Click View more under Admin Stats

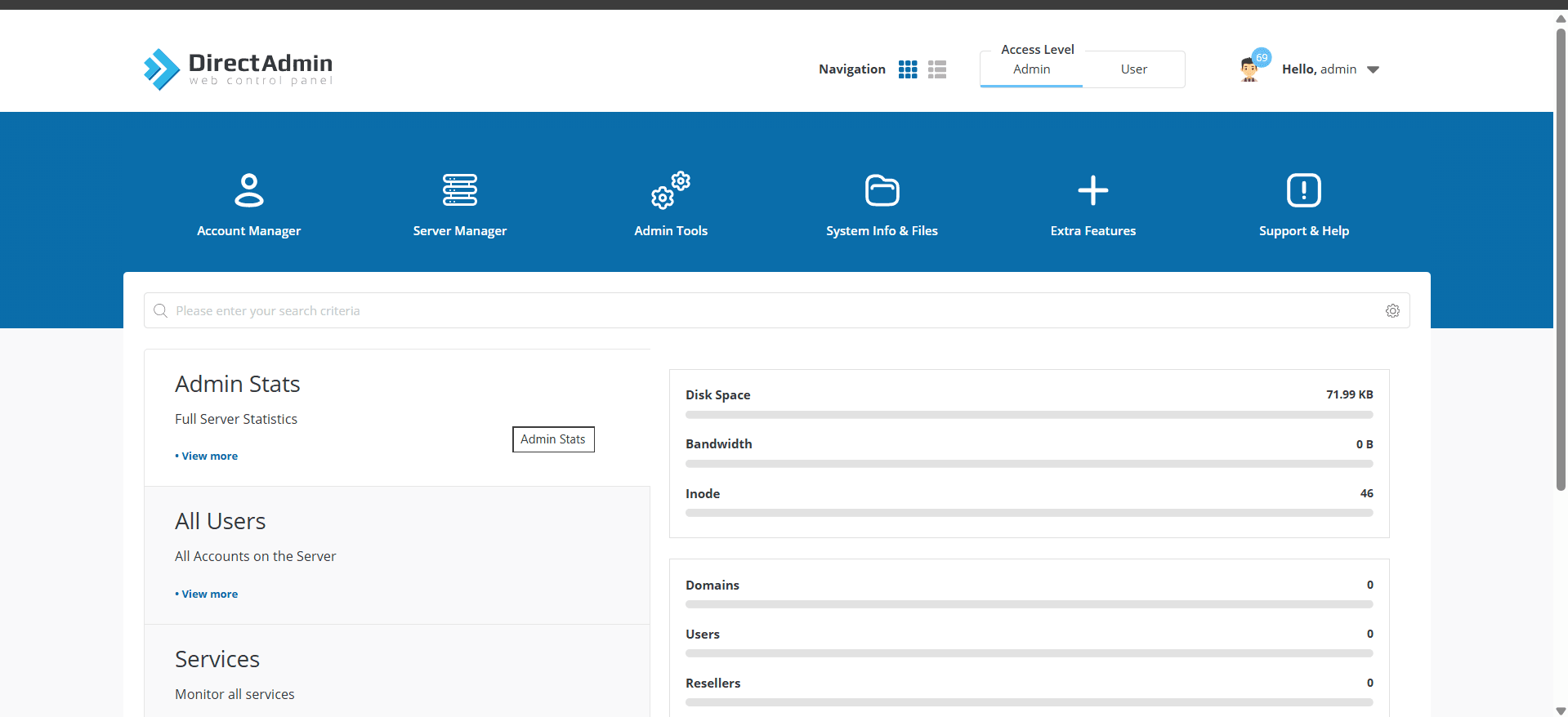[x=209, y=456]
